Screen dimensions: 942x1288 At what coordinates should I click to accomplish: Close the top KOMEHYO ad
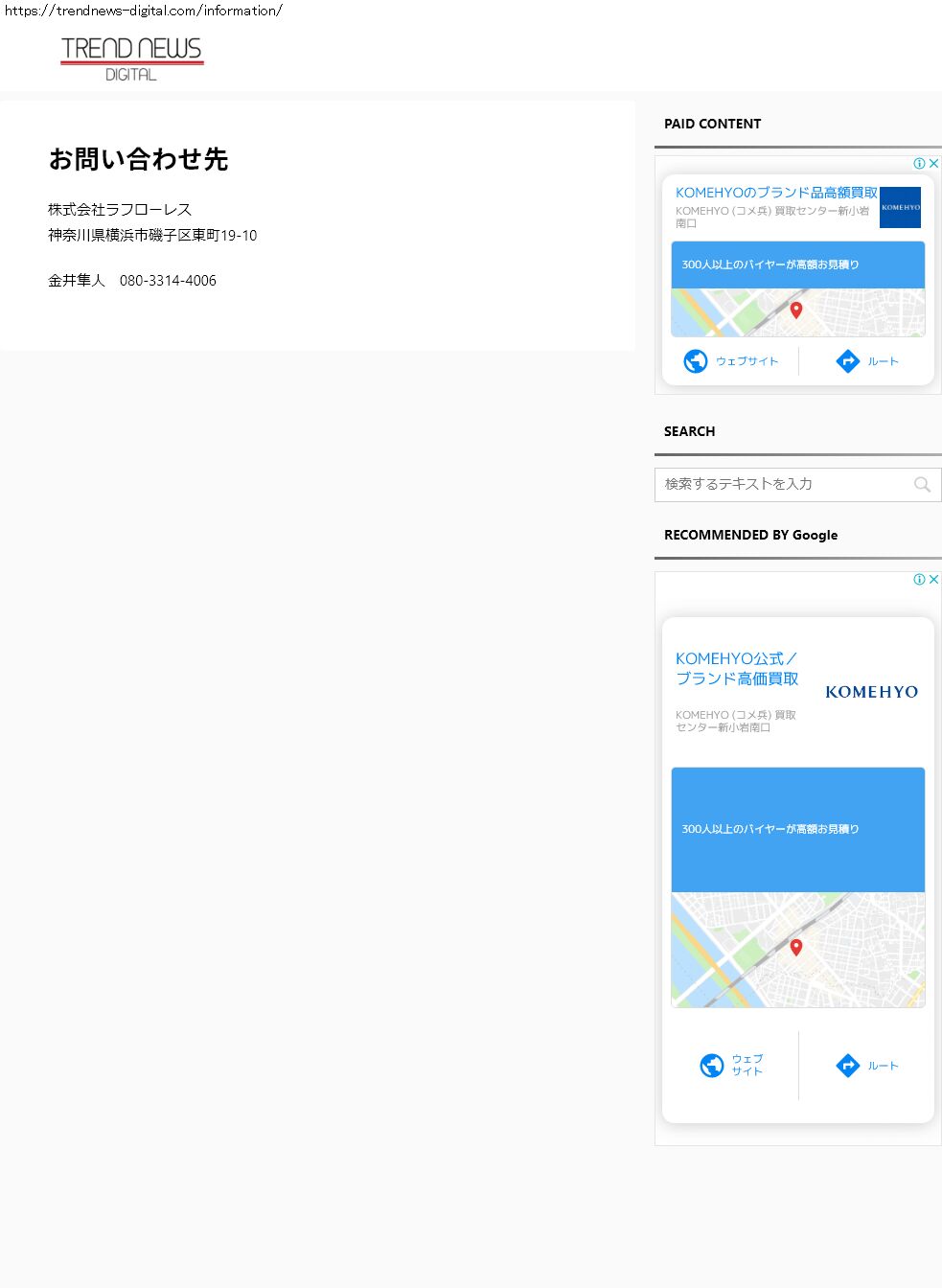933,164
